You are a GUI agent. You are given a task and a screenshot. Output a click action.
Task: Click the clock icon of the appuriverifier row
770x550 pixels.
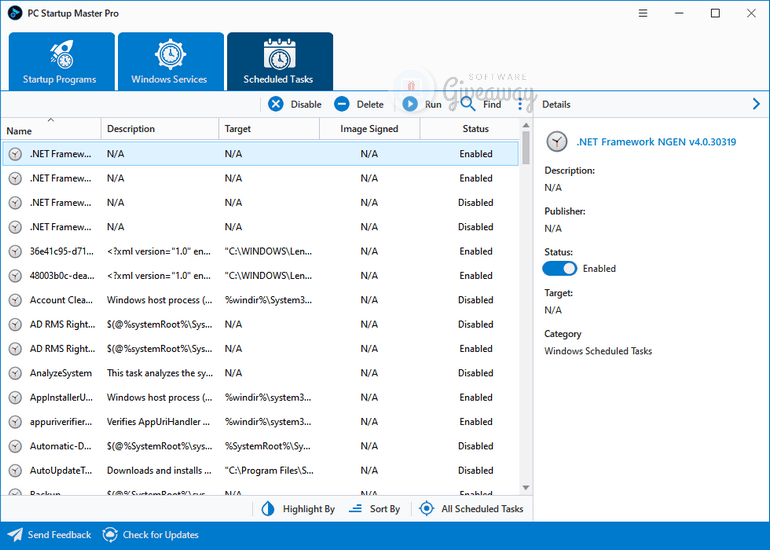click(16, 422)
